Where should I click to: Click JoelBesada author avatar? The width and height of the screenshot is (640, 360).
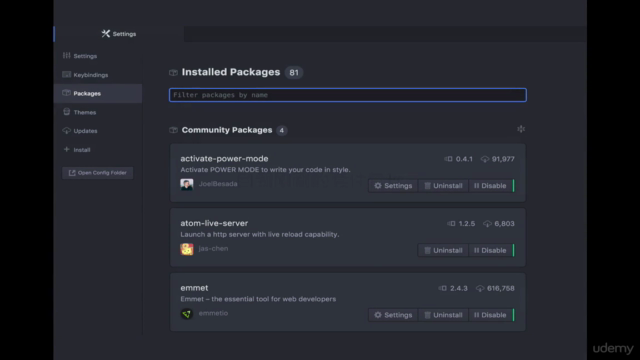(x=187, y=184)
